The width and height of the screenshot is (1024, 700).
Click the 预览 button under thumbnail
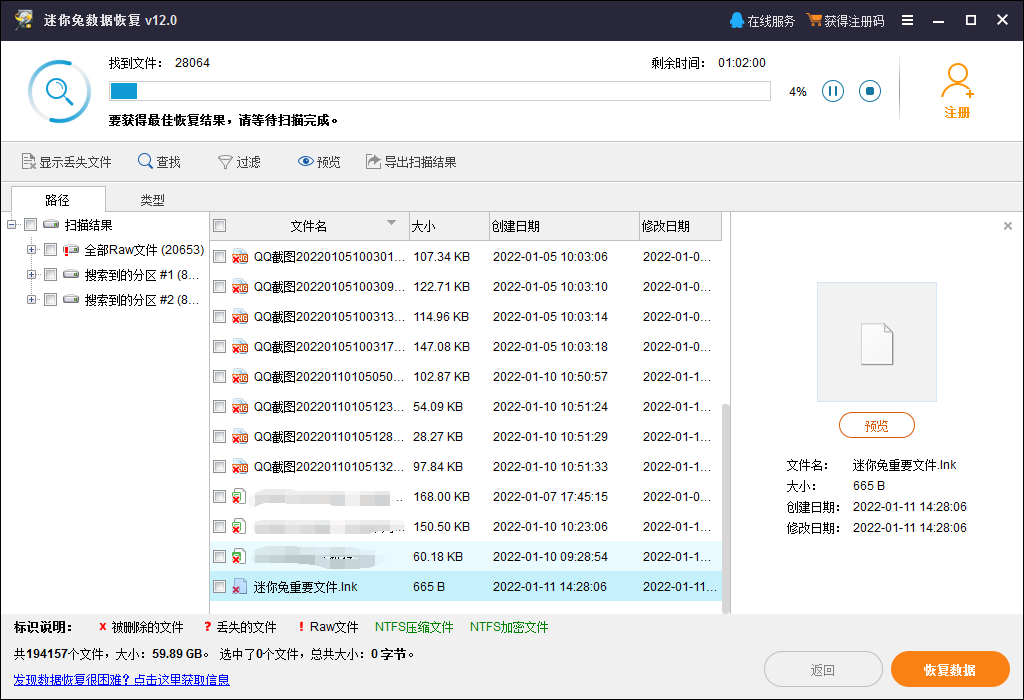876,426
